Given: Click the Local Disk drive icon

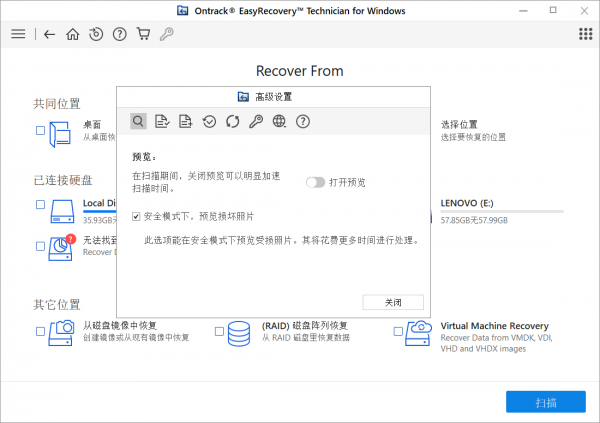Looking at the screenshot, I should [x=62, y=211].
